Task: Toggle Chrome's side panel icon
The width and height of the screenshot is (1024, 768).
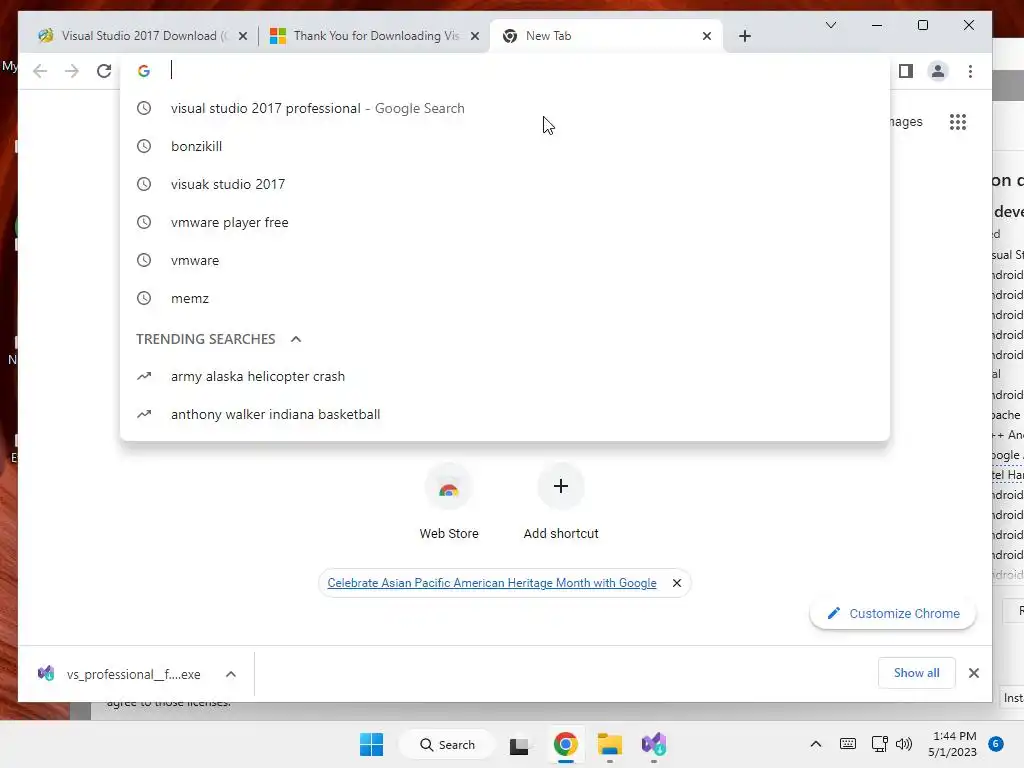Action: (905, 71)
